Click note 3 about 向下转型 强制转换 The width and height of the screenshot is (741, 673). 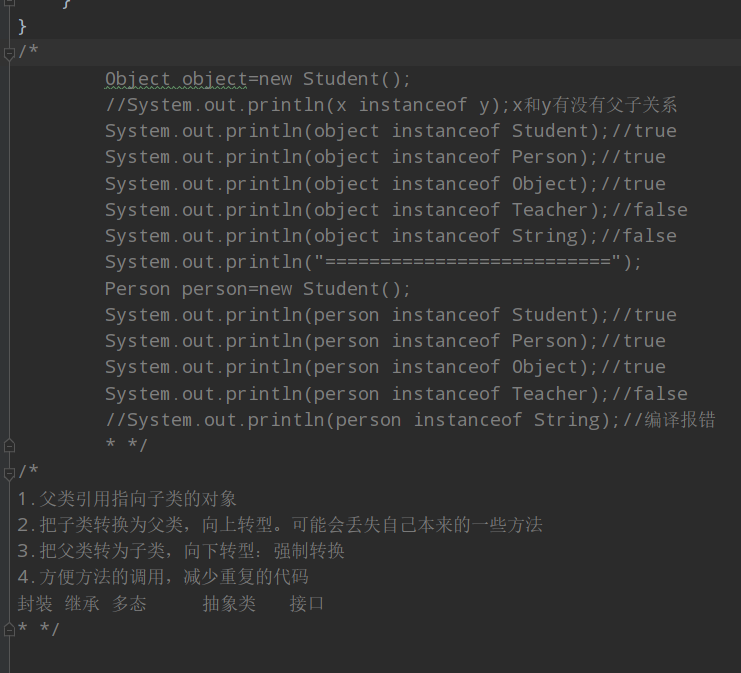180,550
